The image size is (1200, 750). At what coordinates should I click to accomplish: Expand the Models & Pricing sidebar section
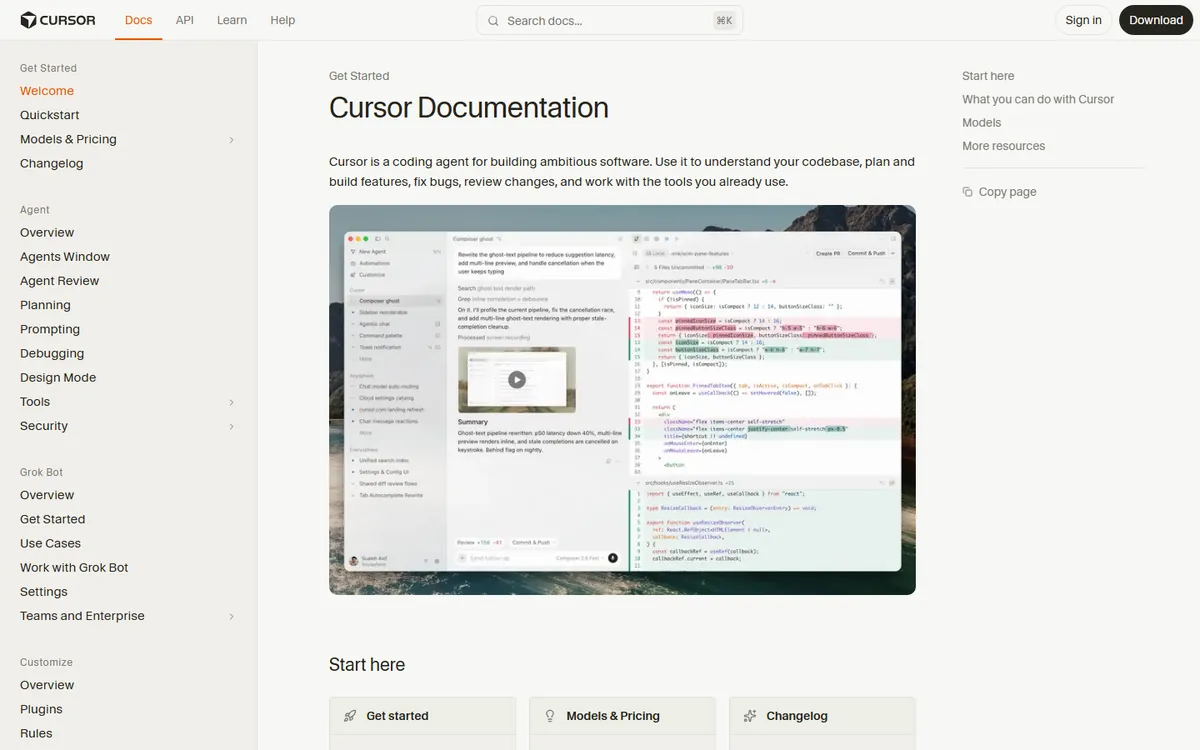[231, 140]
